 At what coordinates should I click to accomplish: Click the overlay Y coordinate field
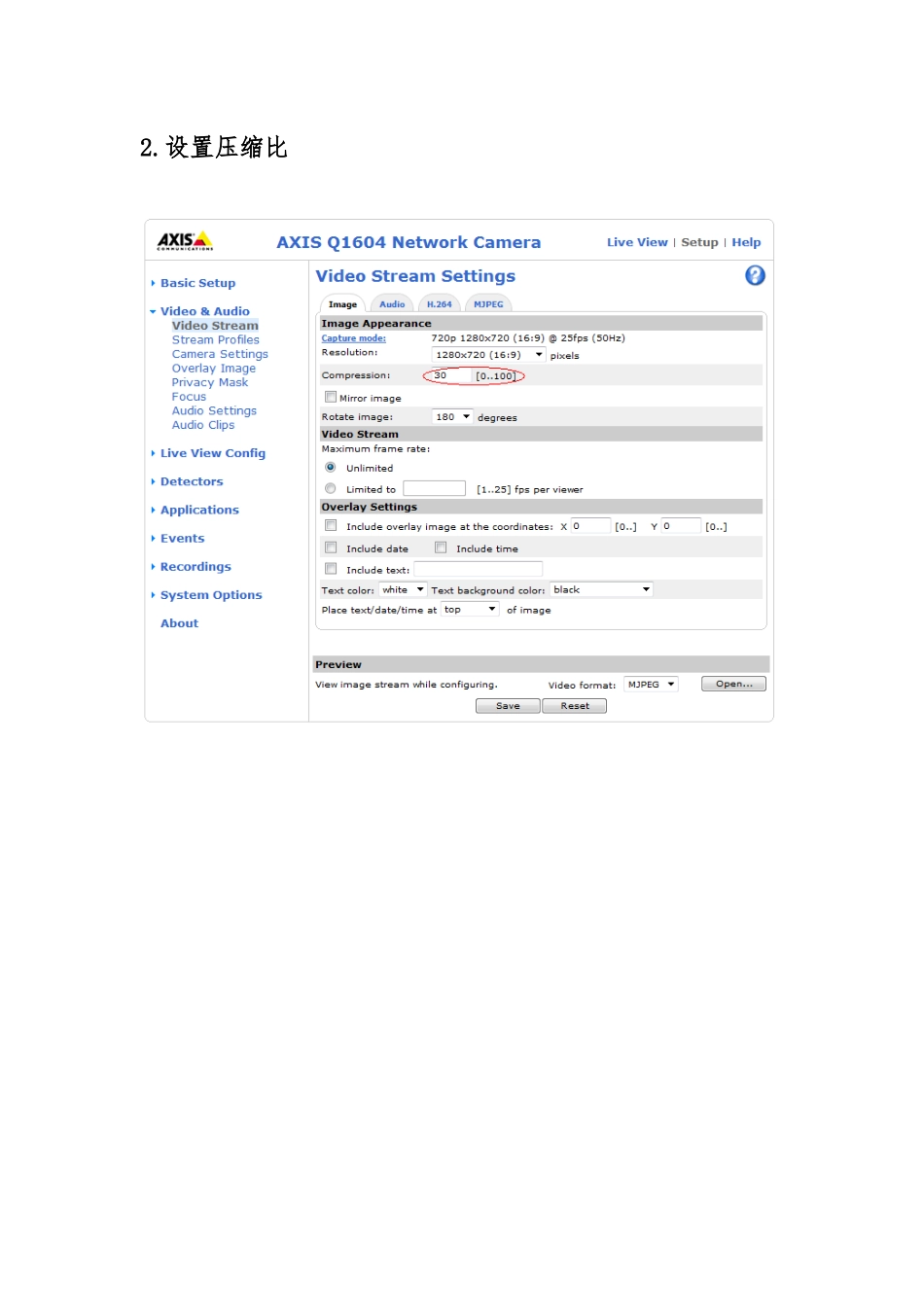(681, 526)
